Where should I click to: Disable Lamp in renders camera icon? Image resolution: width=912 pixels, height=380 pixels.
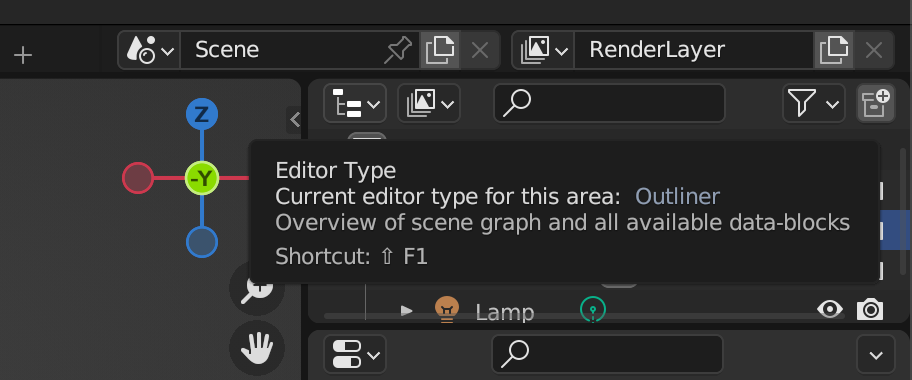tap(870, 310)
